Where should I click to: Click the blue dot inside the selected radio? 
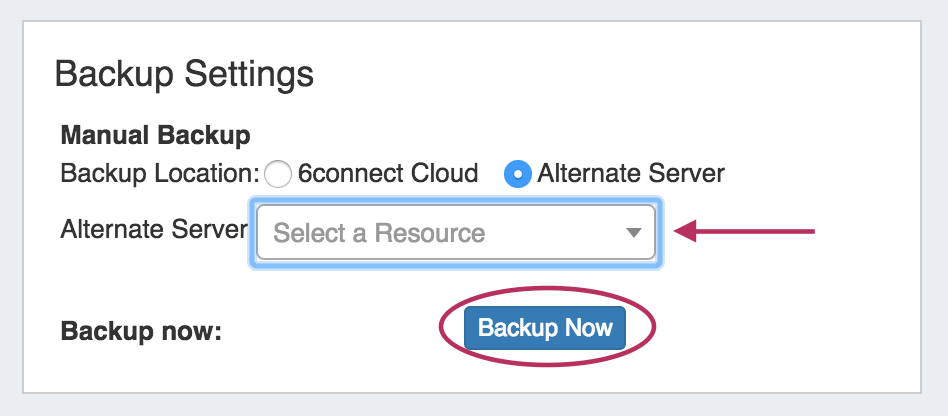coord(518,174)
